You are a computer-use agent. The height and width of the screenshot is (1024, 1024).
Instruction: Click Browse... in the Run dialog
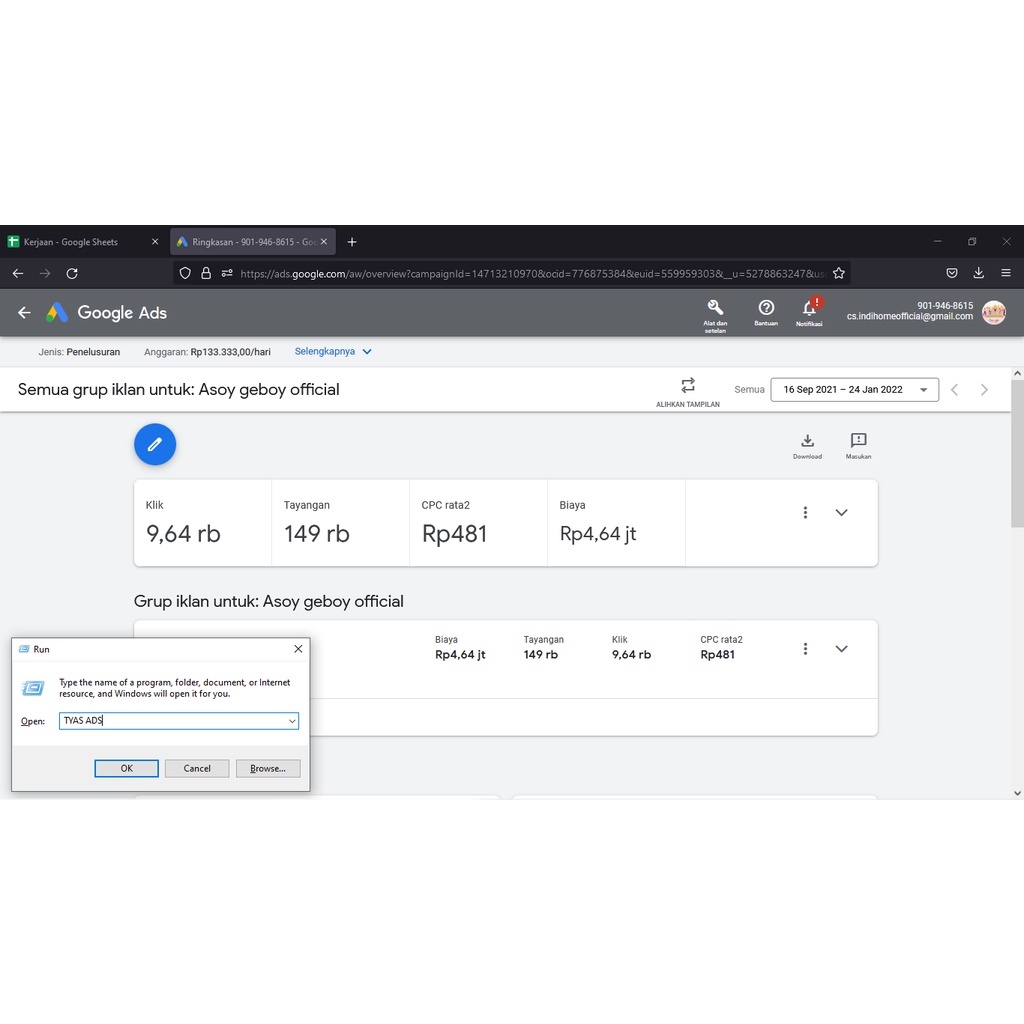click(x=268, y=769)
